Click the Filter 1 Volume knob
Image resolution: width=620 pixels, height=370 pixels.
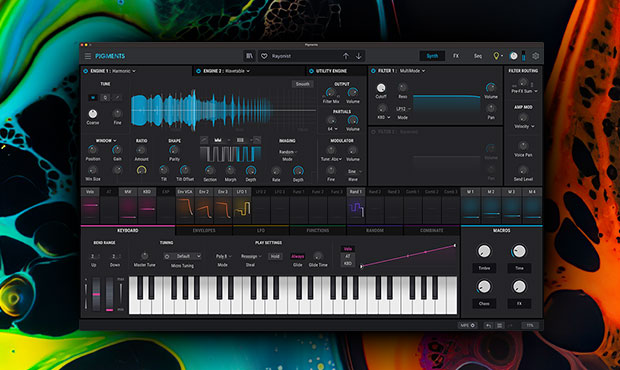[491, 88]
